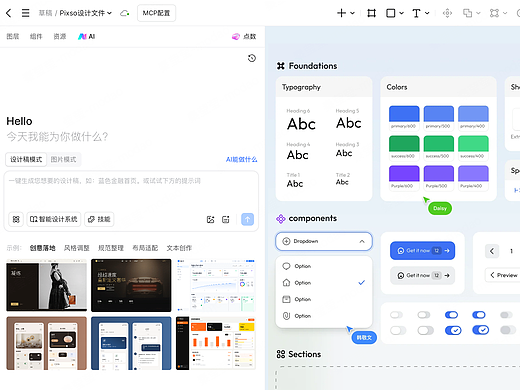Click the Sections heading icon
This screenshot has height=390, width=520.
(x=281, y=354)
